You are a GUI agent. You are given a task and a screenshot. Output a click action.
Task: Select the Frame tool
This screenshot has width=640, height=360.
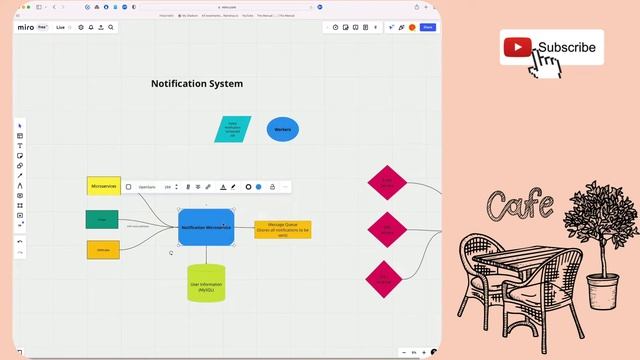coord(20,205)
